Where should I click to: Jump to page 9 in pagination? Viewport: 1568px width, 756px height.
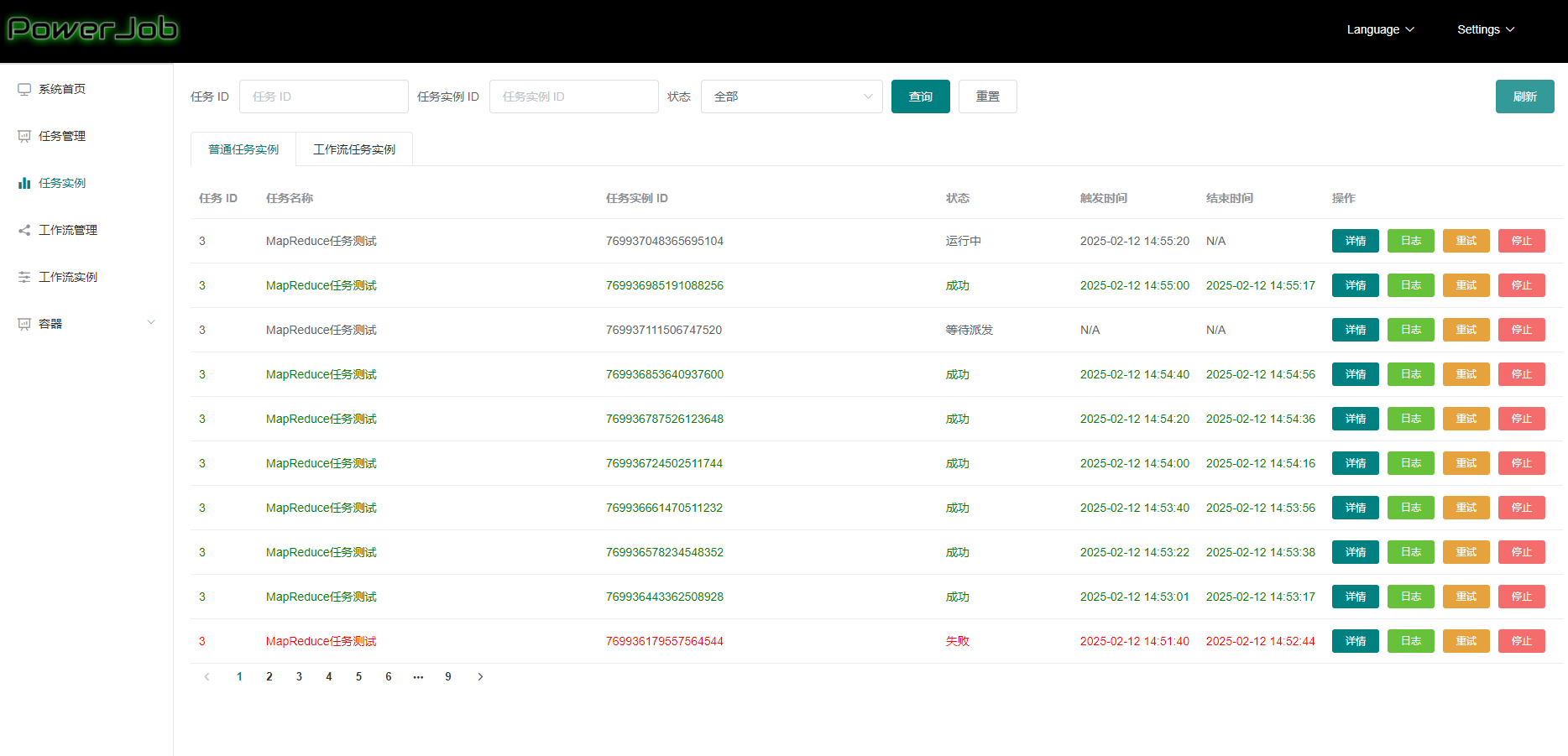[448, 676]
